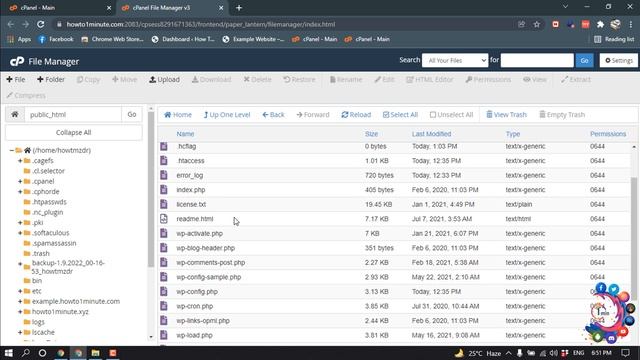Click the public_html path input field
Viewport: 640px width, 360px height.
73,114
